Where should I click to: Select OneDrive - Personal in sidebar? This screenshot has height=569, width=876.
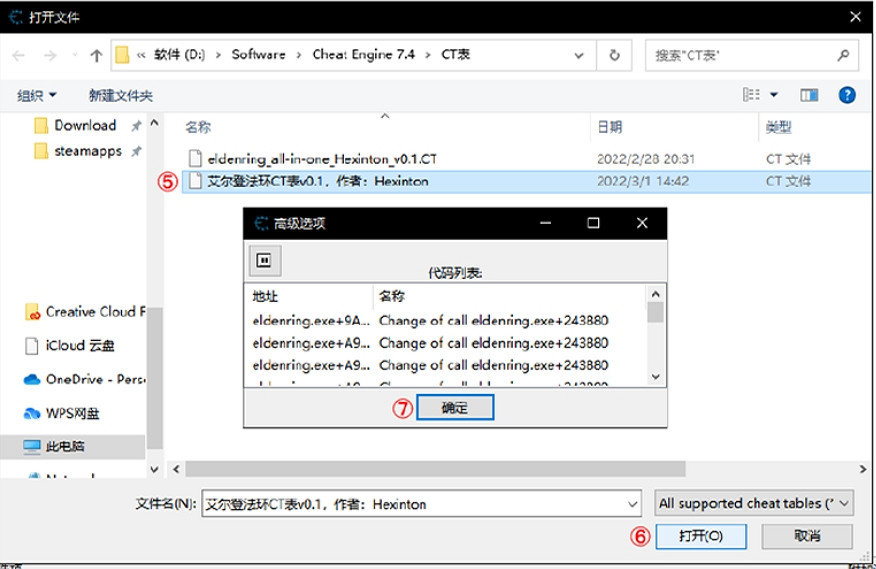pos(85,379)
